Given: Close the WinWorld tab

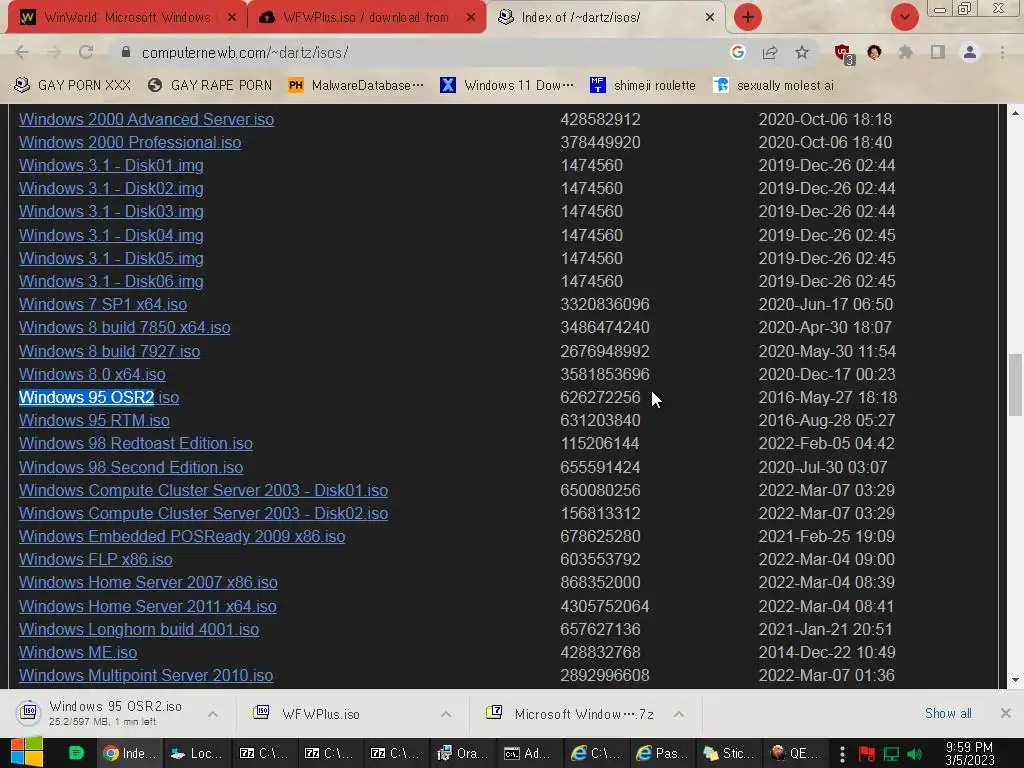Looking at the screenshot, I should (231, 18).
